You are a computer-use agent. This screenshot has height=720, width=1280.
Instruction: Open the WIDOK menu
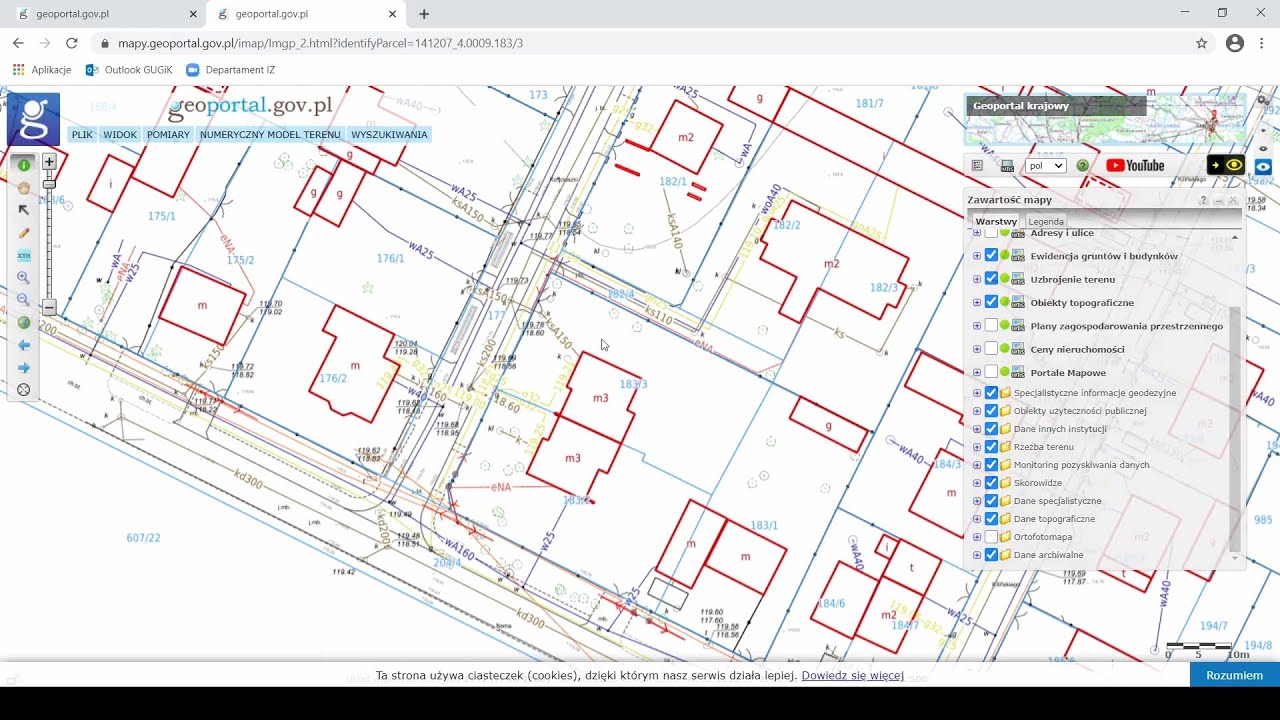pyautogui.click(x=120, y=135)
